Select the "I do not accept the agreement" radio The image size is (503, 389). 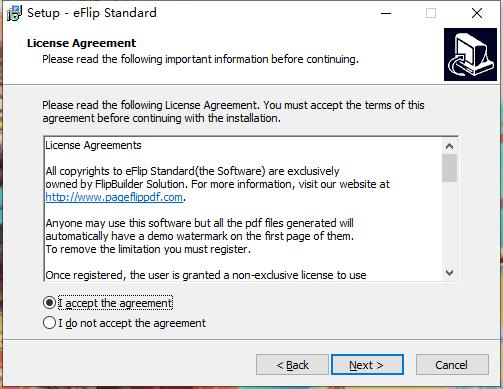tap(49, 323)
